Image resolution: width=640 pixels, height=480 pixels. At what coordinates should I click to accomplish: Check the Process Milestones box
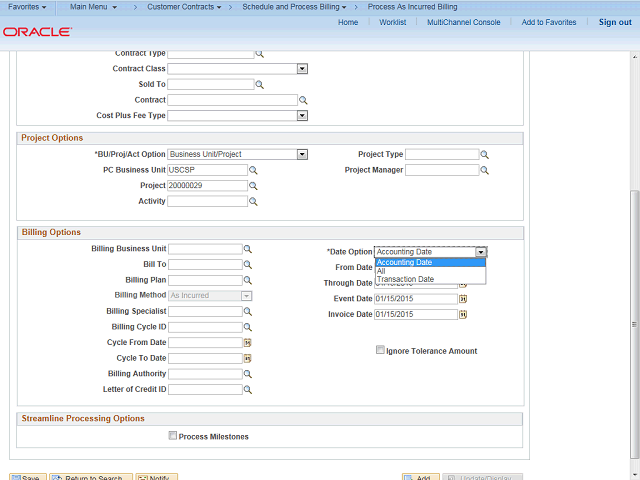click(173, 436)
